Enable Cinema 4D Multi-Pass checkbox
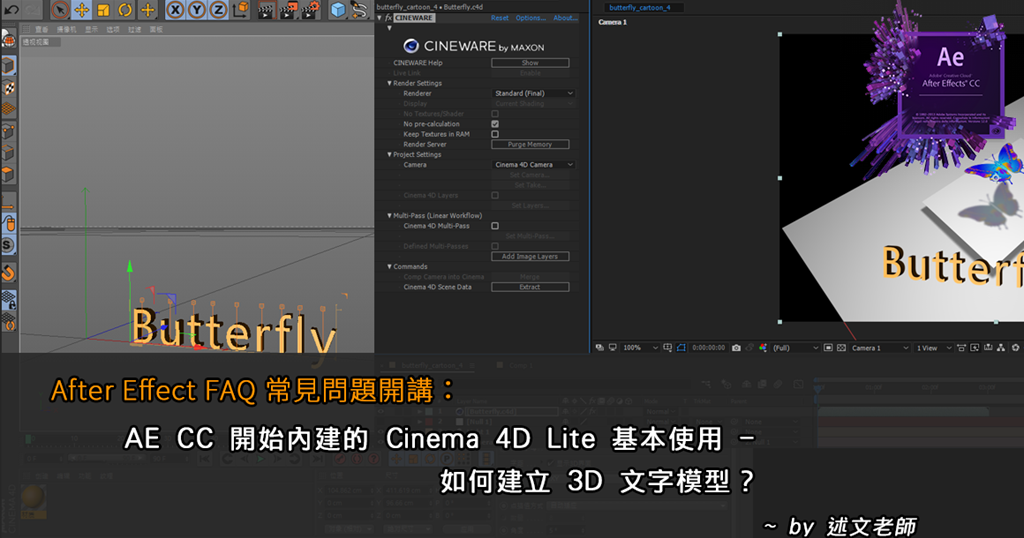This screenshot has height=538, width=1024. click(495, 226)
